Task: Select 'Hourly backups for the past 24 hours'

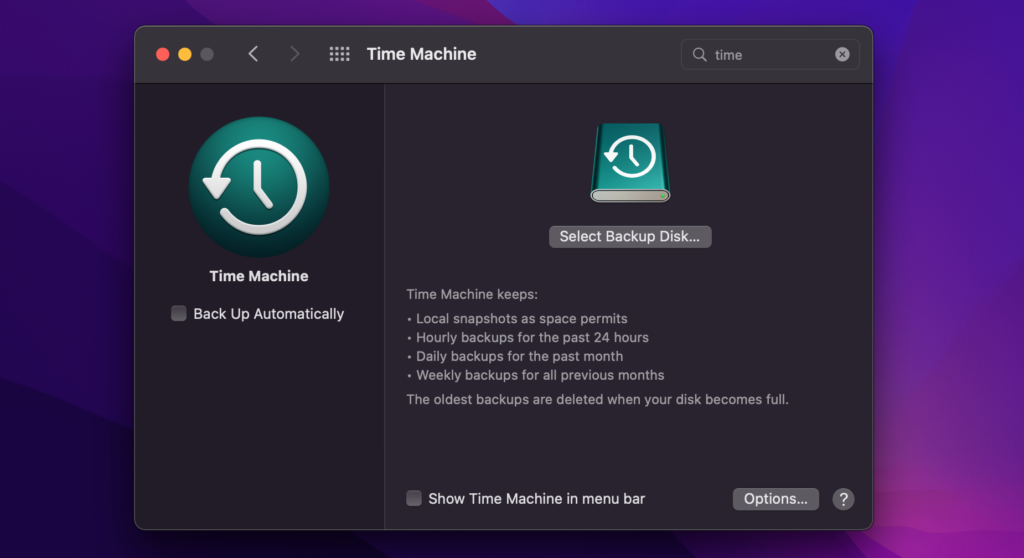Action: (532, 338)
